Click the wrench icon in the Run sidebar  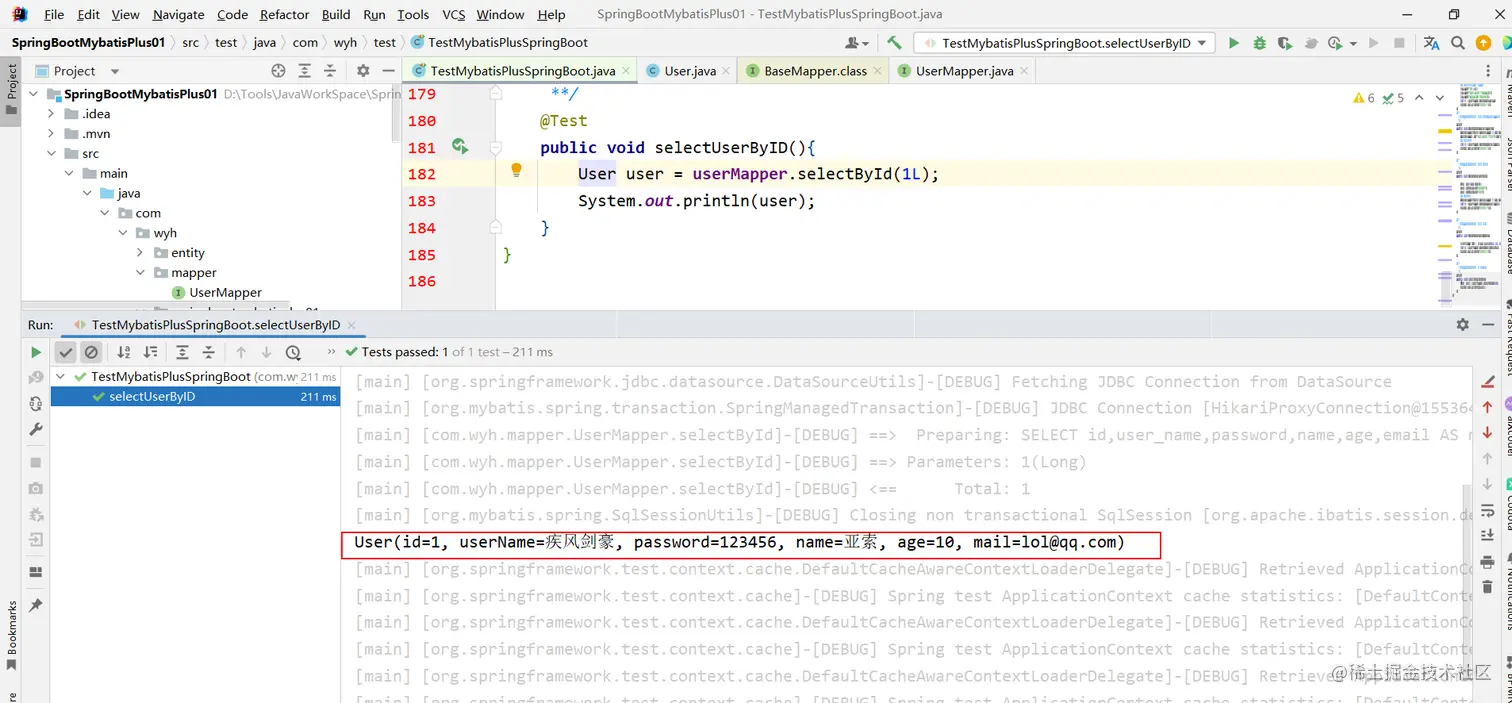[x=36, y=429]
